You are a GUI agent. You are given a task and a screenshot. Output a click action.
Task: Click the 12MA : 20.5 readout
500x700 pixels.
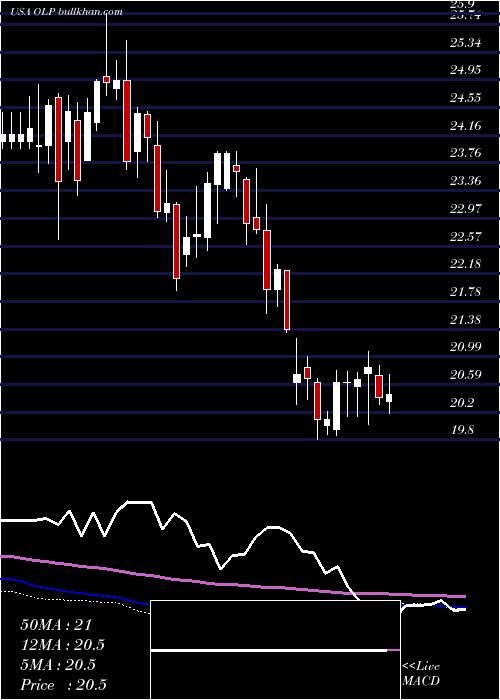coord(62,645)
